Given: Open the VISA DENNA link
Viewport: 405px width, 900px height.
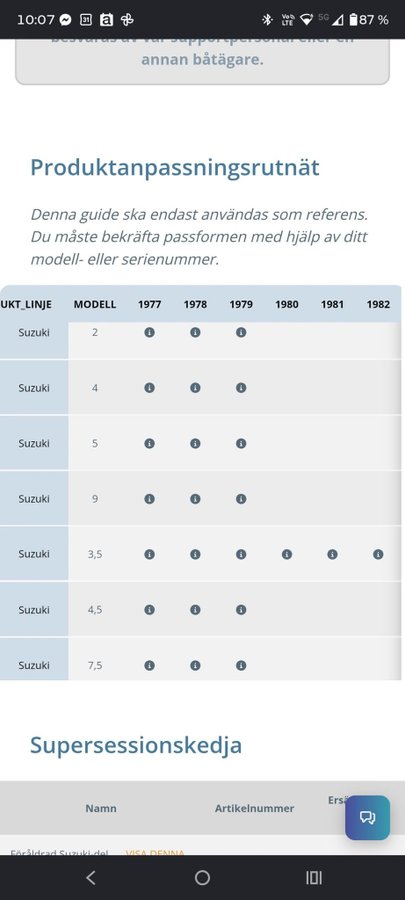Looking at the screenshot, I should [x=155, y=853].
